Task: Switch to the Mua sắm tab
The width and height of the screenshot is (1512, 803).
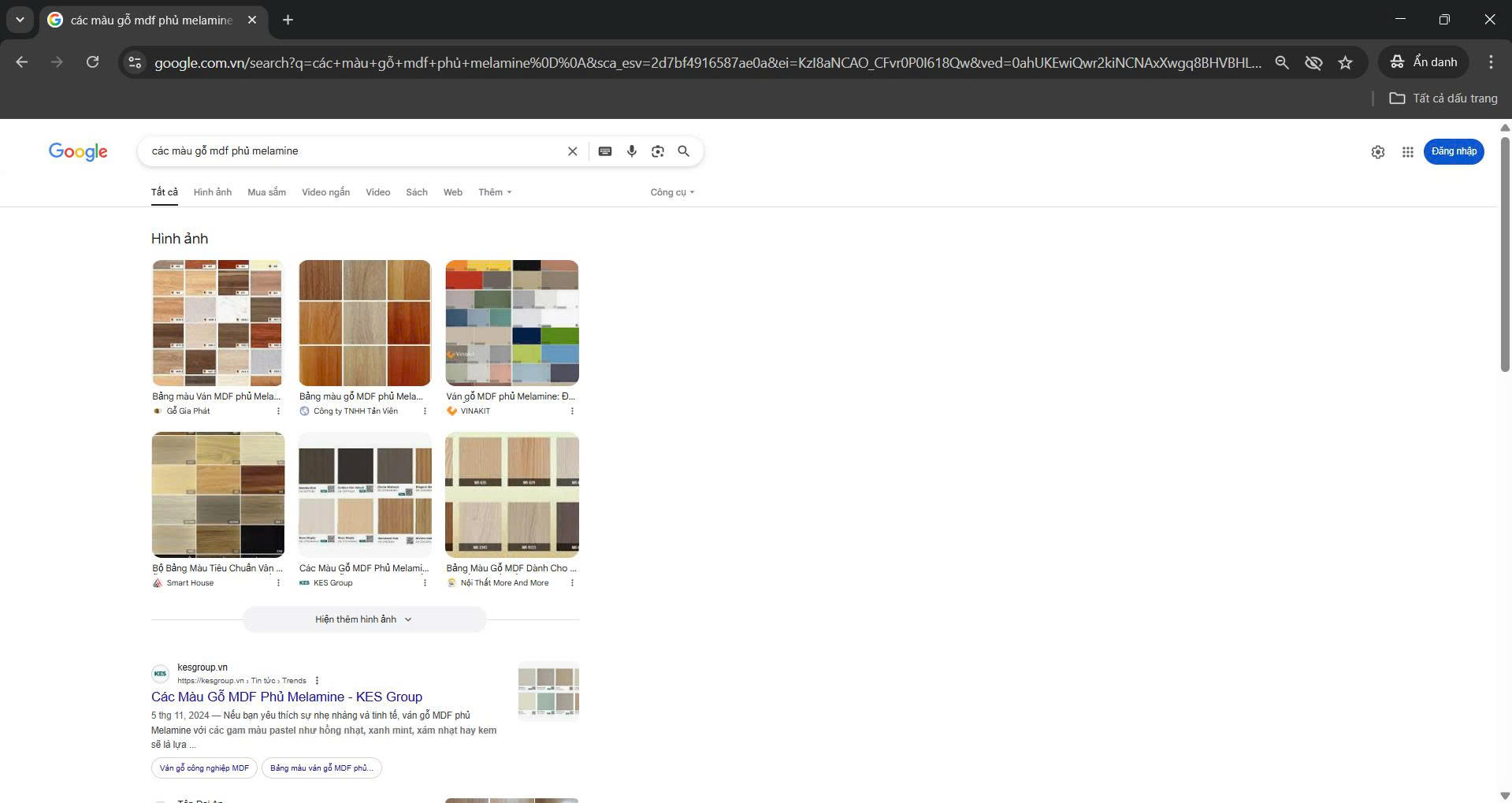Action: point(266,192)
